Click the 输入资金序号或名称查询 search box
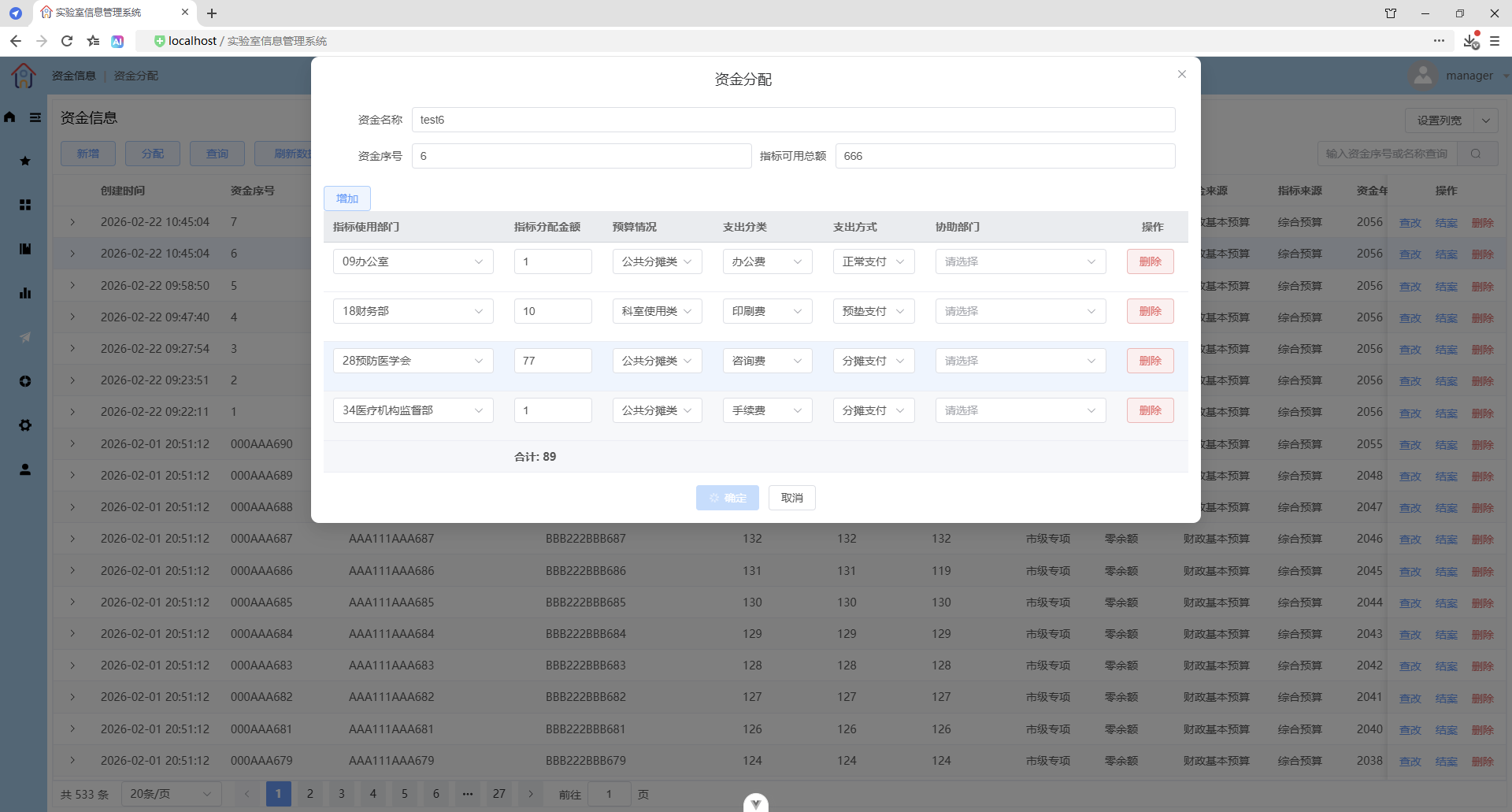This screenshot has height=812, width=1512. pos(1388,154)
